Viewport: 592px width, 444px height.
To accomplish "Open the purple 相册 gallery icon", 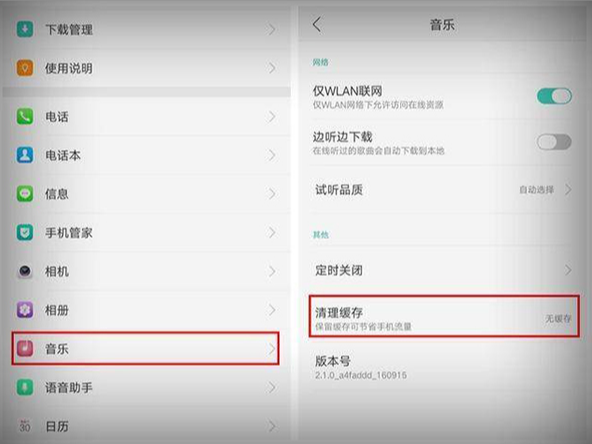I will click(x=25, y=310).
